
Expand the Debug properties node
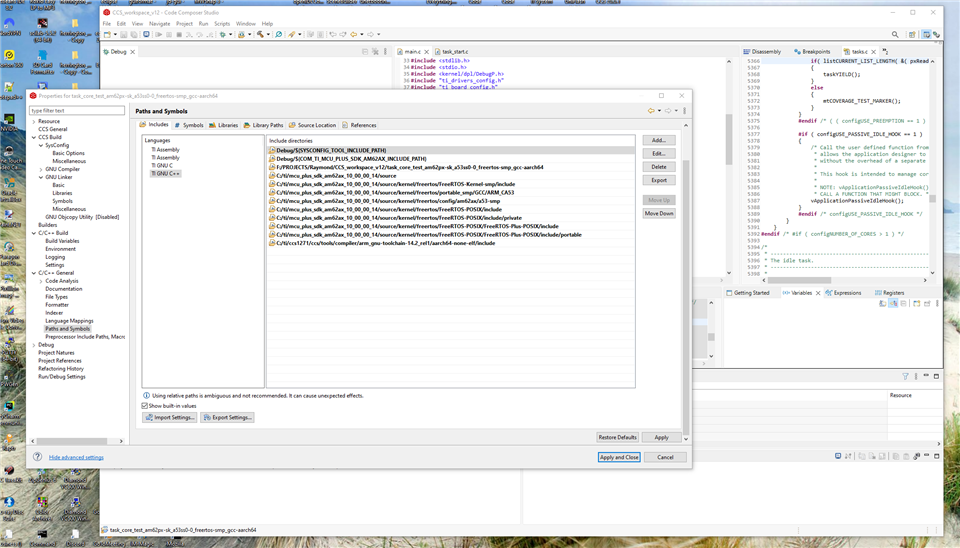point(34,345)
